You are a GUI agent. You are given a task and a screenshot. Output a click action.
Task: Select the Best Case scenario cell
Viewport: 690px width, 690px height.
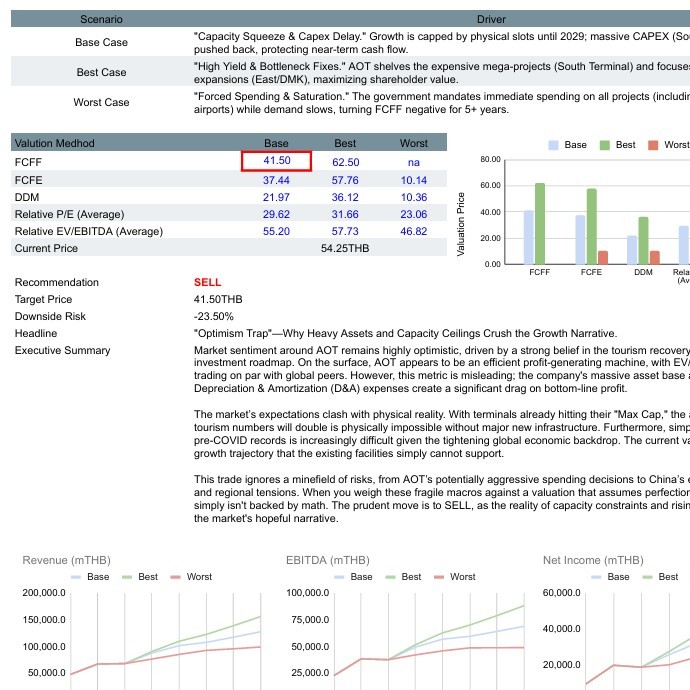(101, 72)
